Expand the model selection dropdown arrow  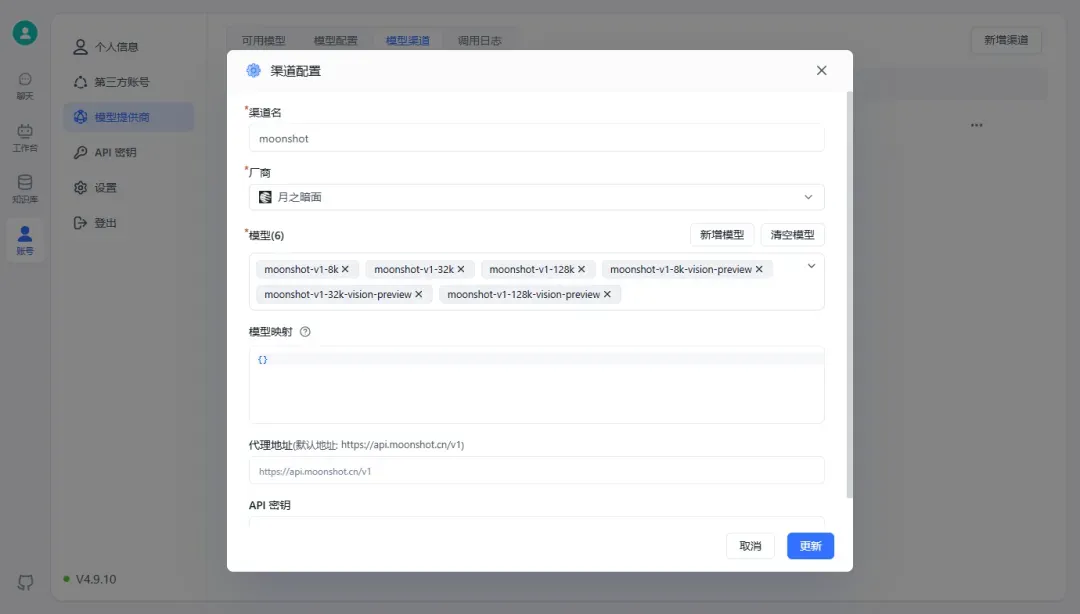click(x=811, y=266)
